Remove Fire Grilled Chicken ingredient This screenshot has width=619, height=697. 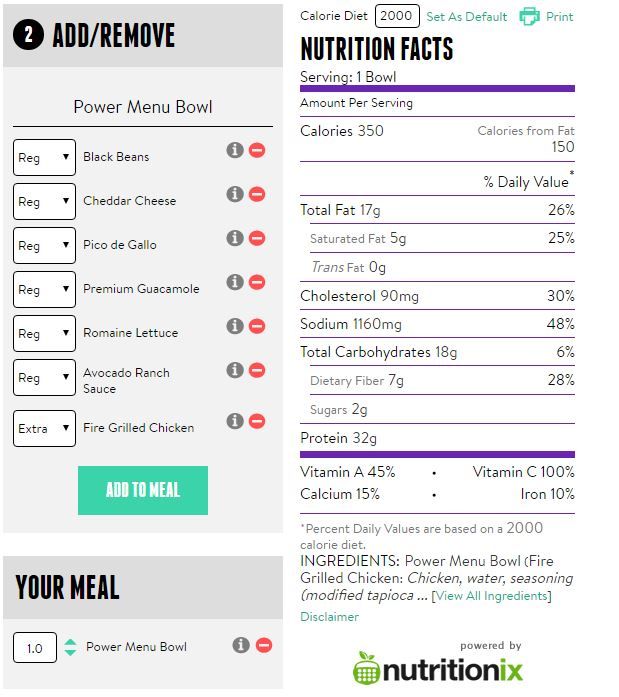[257, 421]
